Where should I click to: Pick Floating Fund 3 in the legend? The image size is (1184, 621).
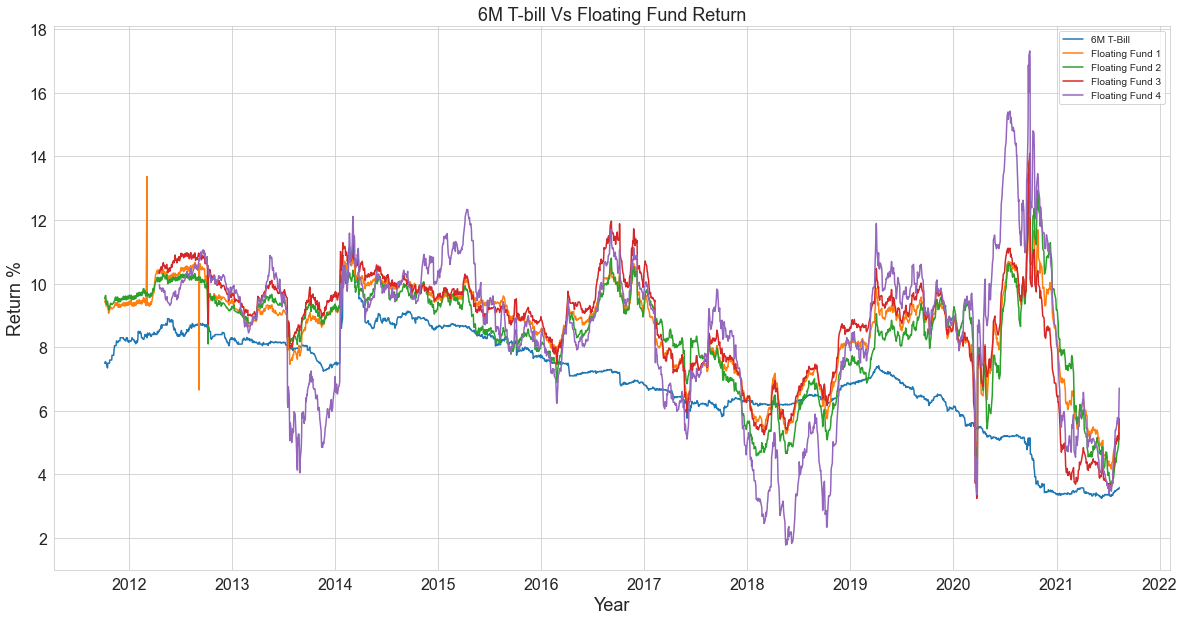coord(1126,81)
